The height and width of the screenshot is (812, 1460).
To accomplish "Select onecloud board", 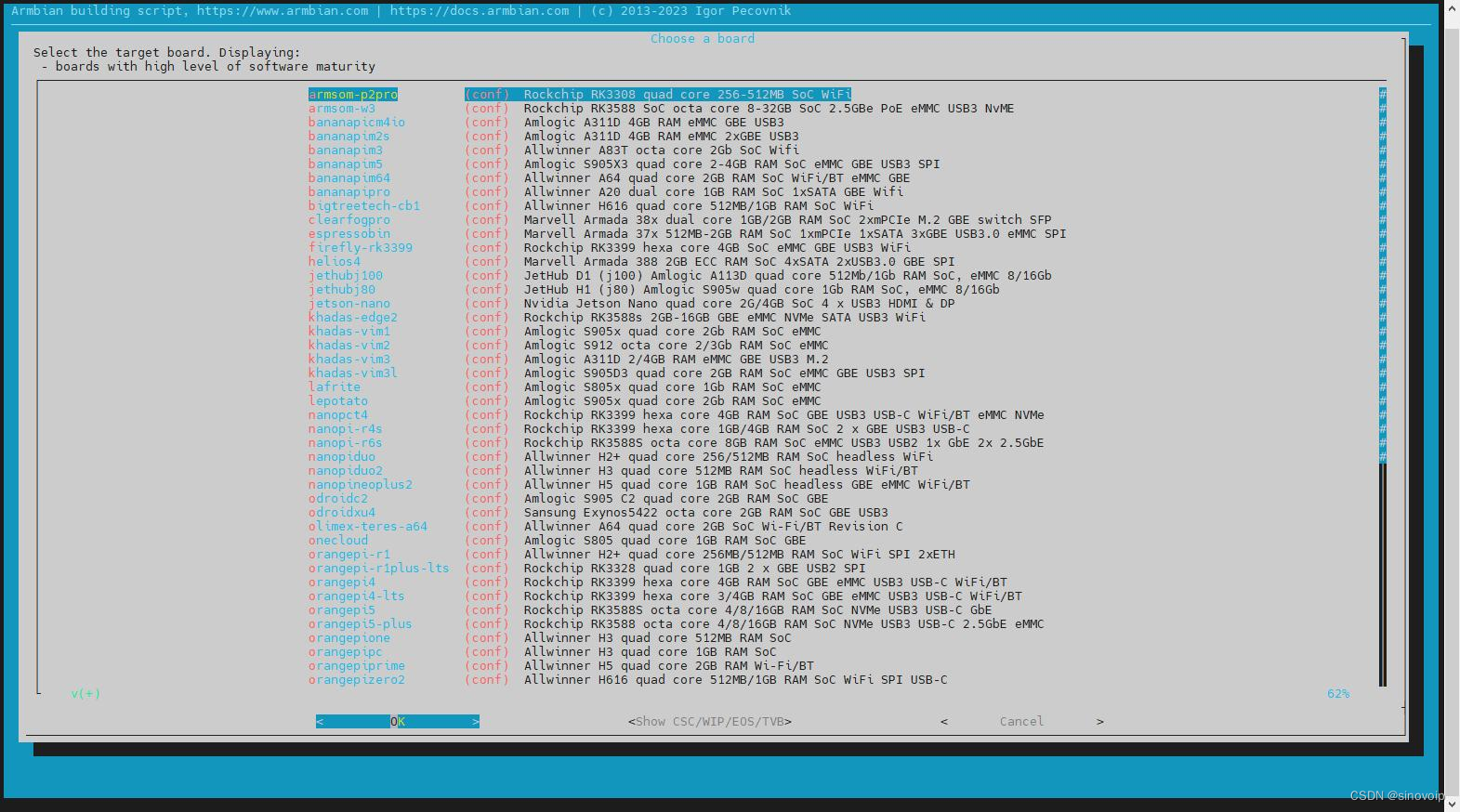I will 558,540.
